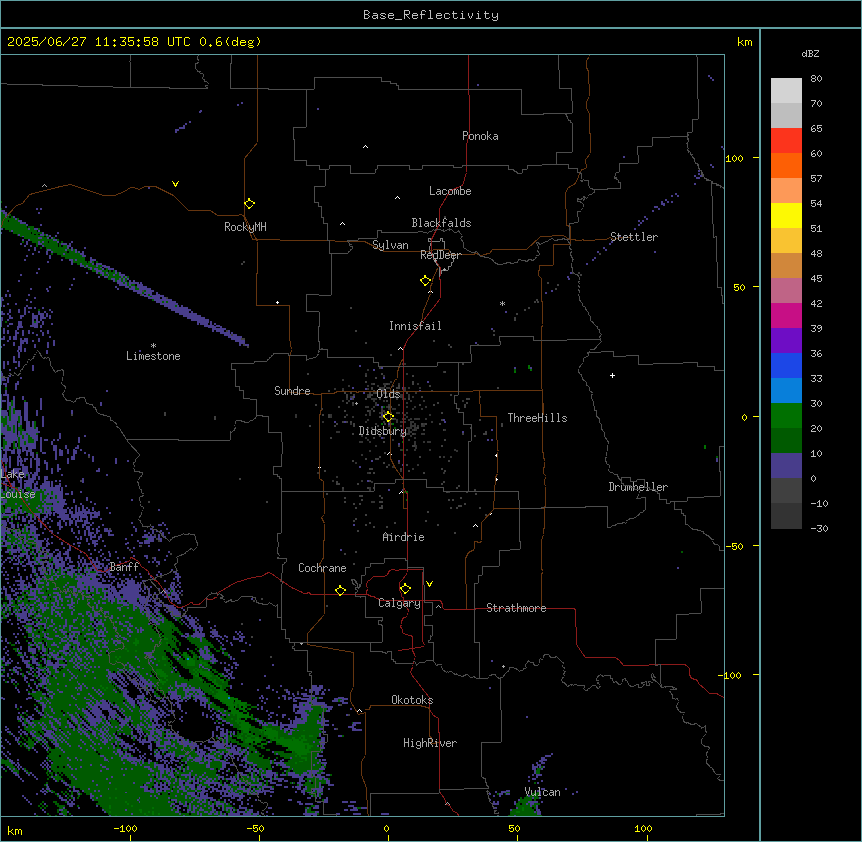
Task: Click the 50 tick on the horizontal axis
Action: [x=515, y=828]
